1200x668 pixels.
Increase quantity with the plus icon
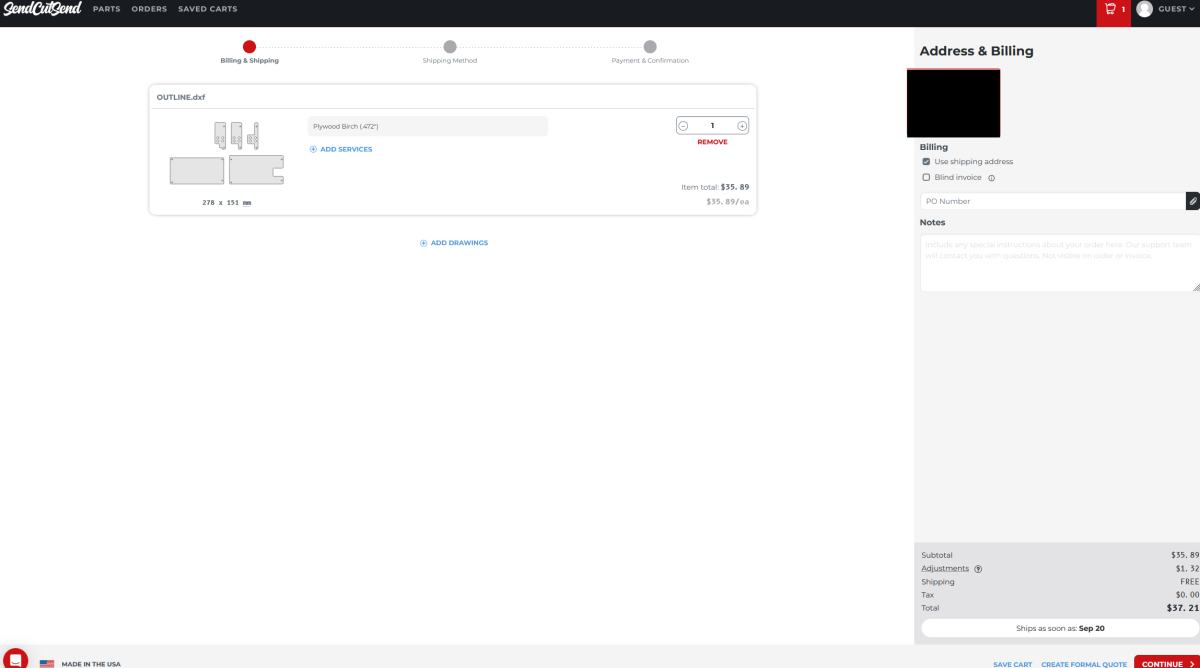[x=742, y=126]
